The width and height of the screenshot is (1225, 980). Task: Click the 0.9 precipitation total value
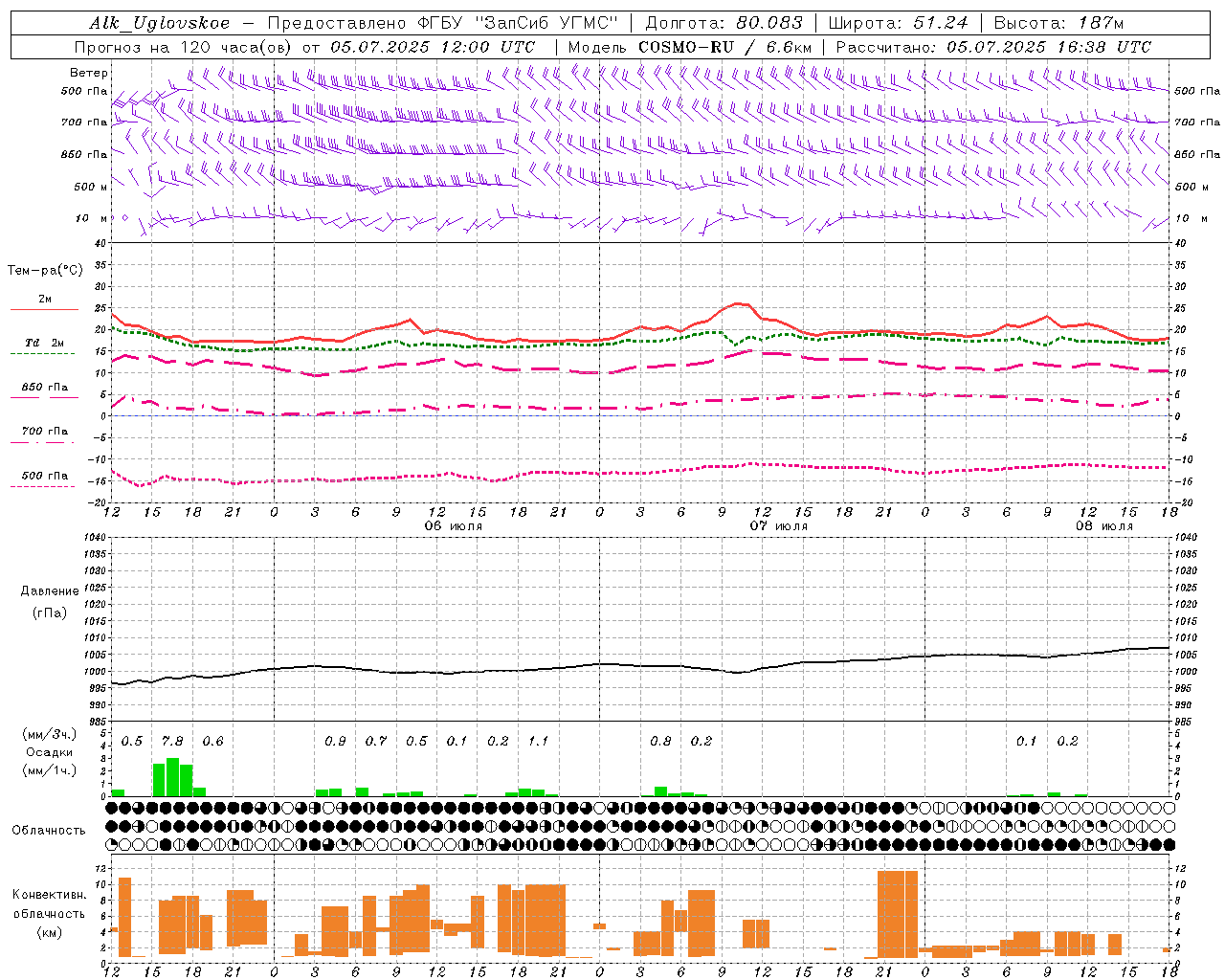tap(335, 742)
